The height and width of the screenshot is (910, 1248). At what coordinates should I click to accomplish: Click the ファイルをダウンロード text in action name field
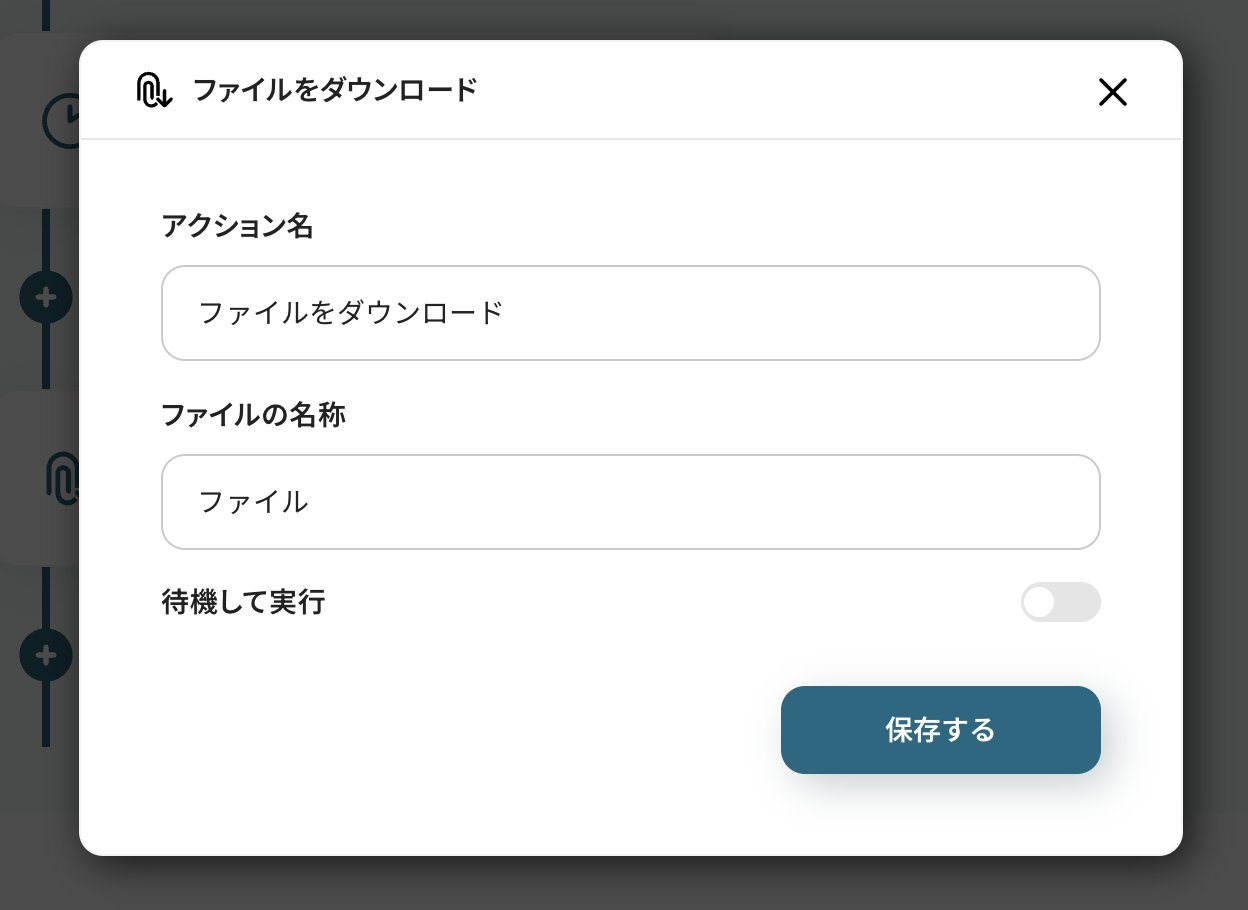pos(350,313)
